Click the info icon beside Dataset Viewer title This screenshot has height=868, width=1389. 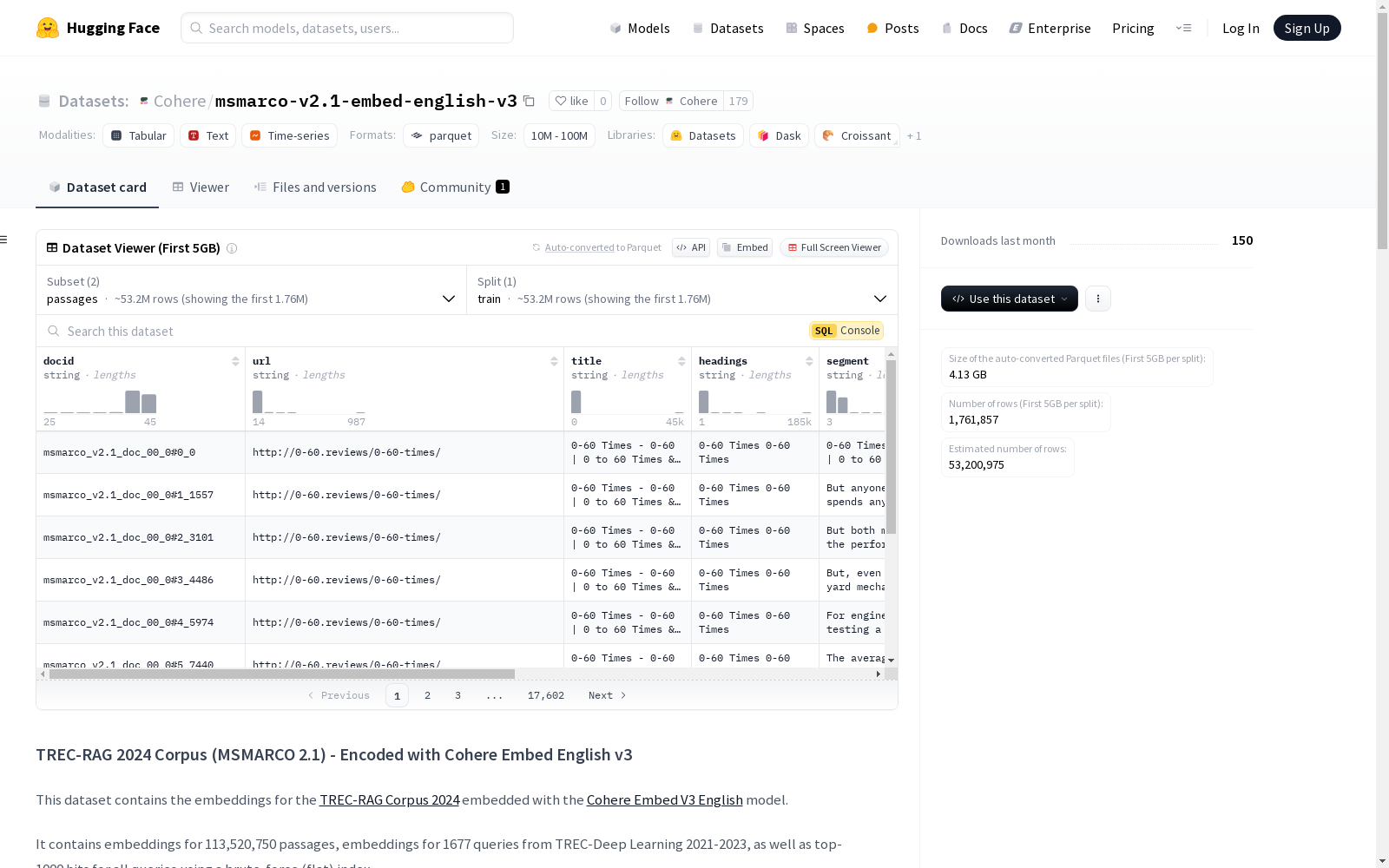(x=232, y=248)
